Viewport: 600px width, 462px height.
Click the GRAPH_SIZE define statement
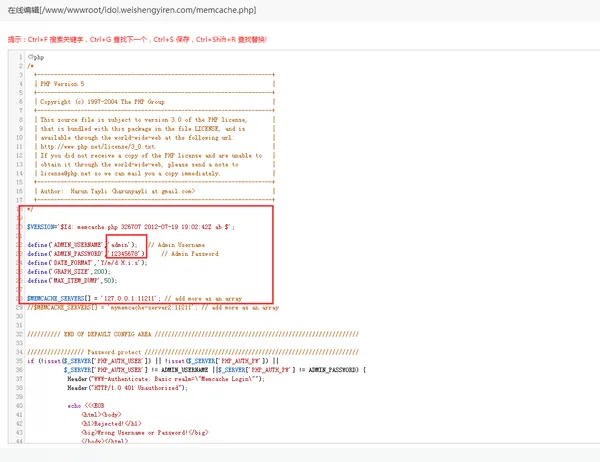pos(69,272)
